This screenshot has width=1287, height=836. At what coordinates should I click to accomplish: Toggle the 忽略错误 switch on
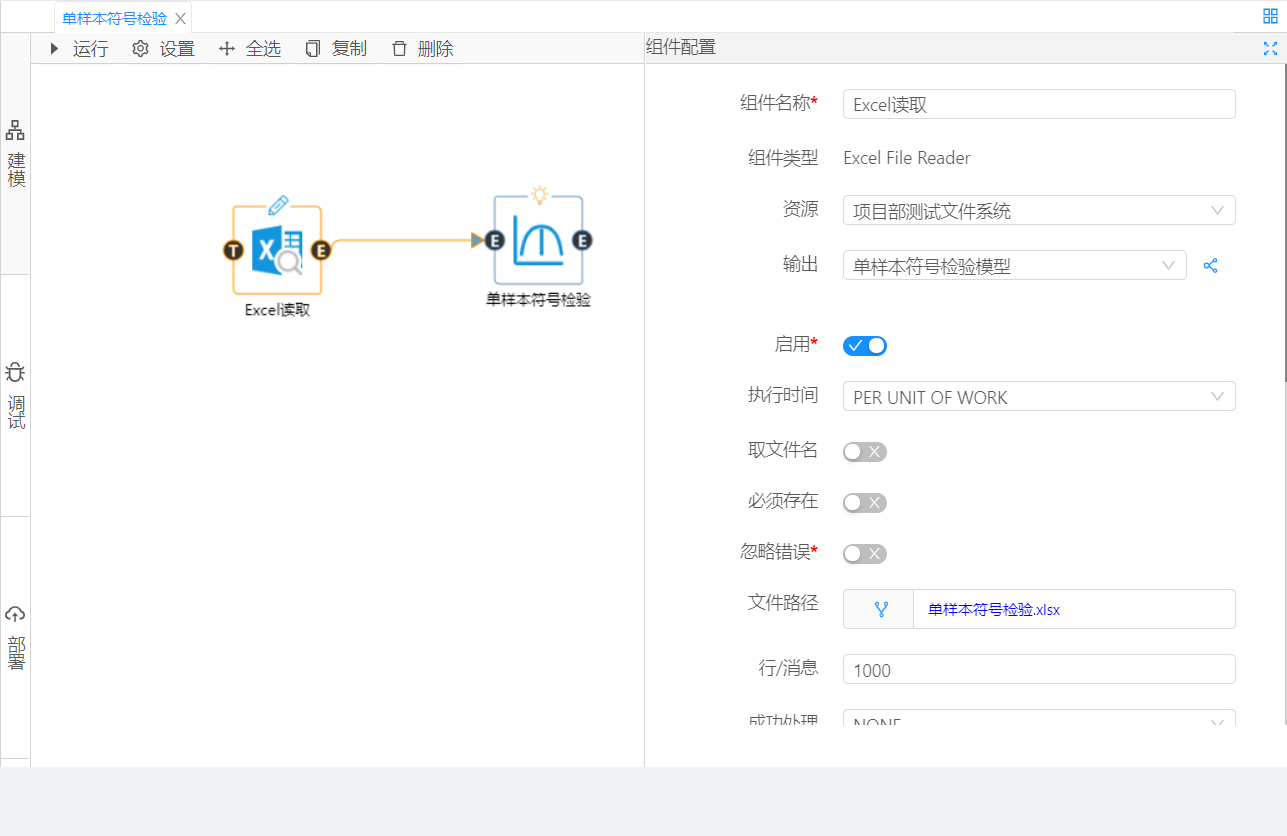(x=865, y=554)
